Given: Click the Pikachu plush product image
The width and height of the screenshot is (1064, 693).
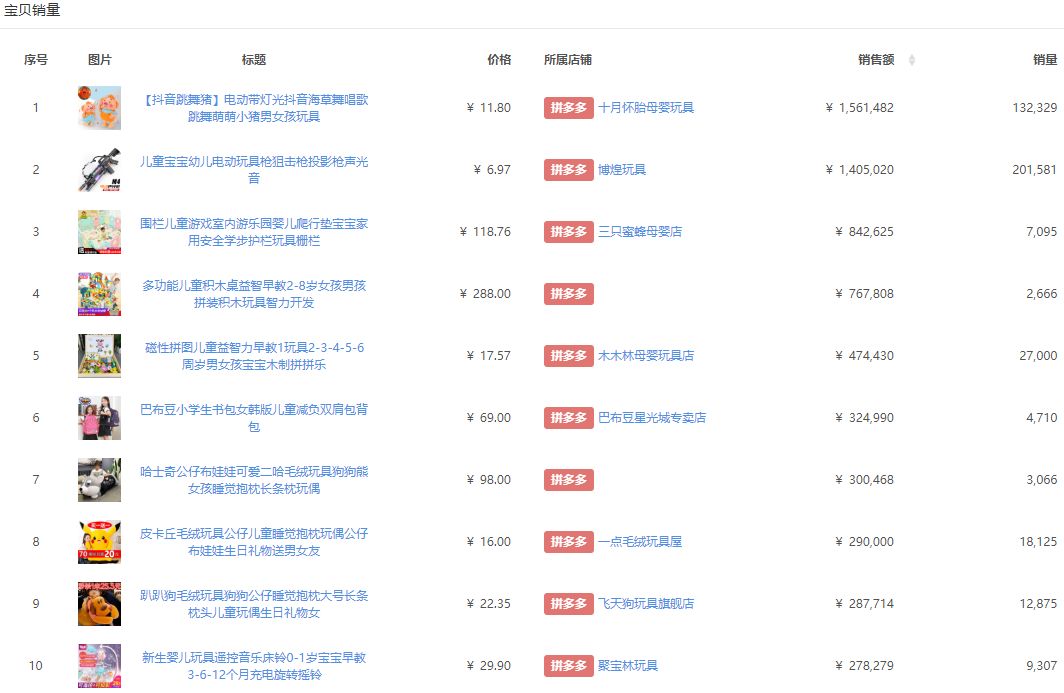Looking at the screenshot, I should [x=98, y=541].
